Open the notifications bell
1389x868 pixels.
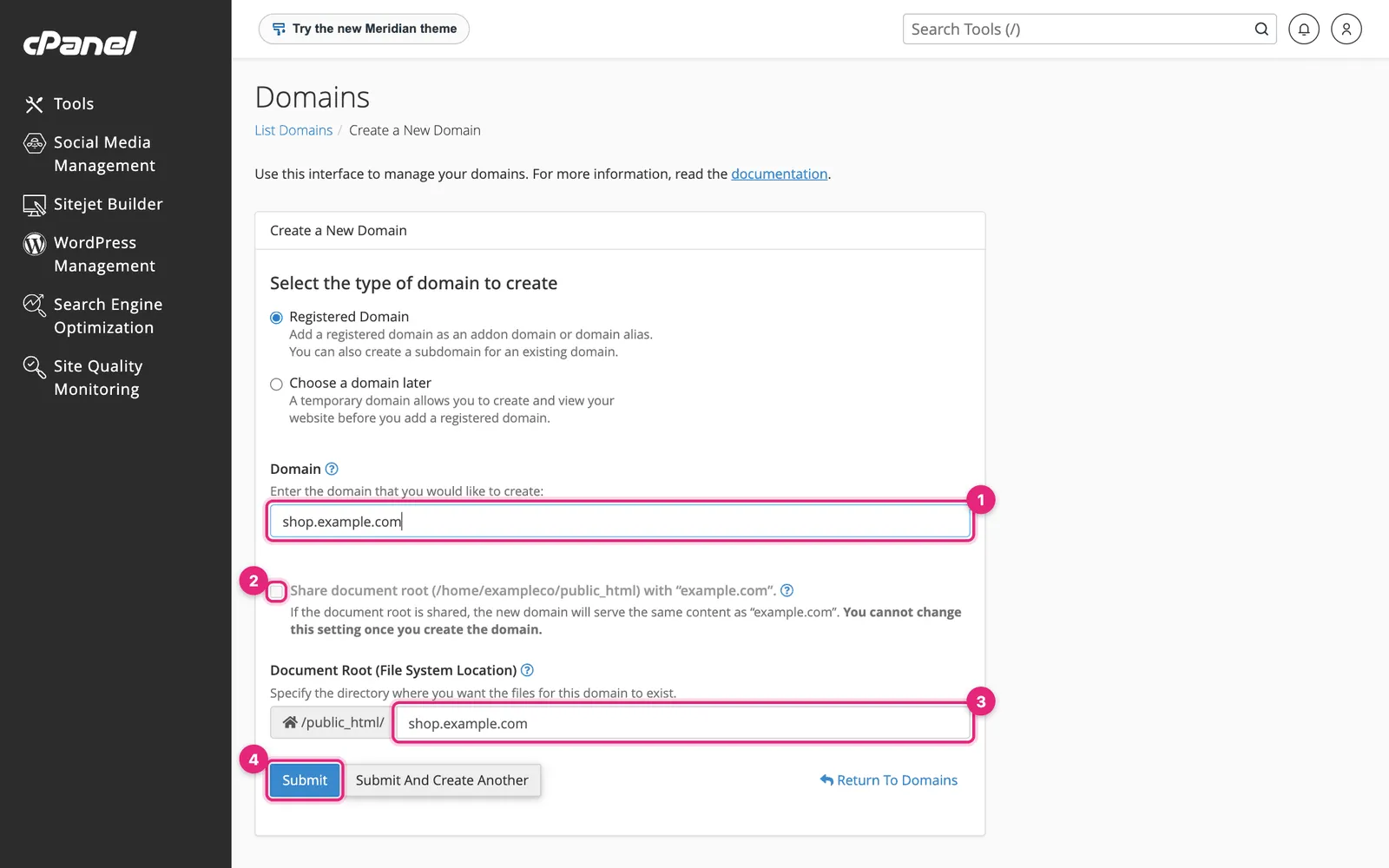point(1304,29)
